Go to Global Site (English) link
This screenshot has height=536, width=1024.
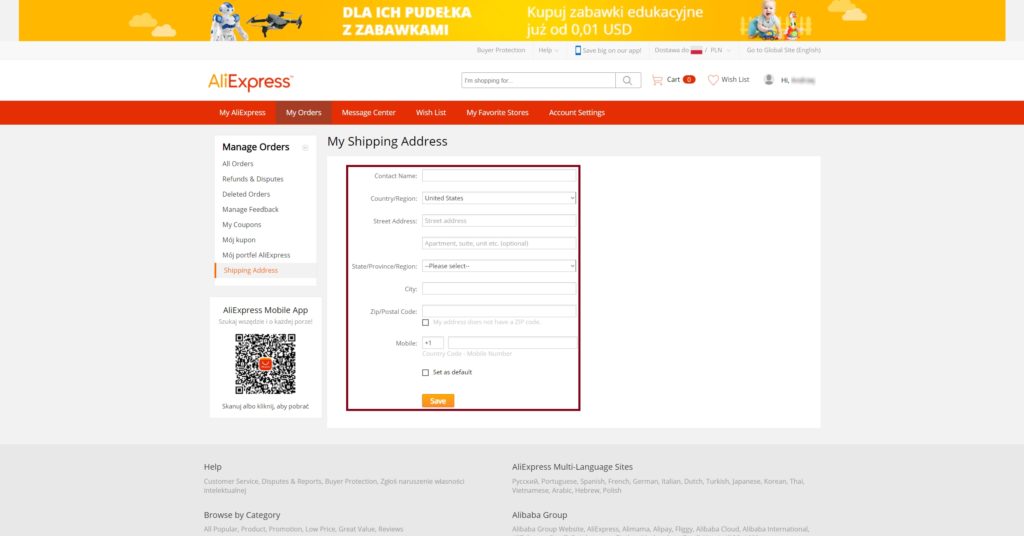(783, 50)
